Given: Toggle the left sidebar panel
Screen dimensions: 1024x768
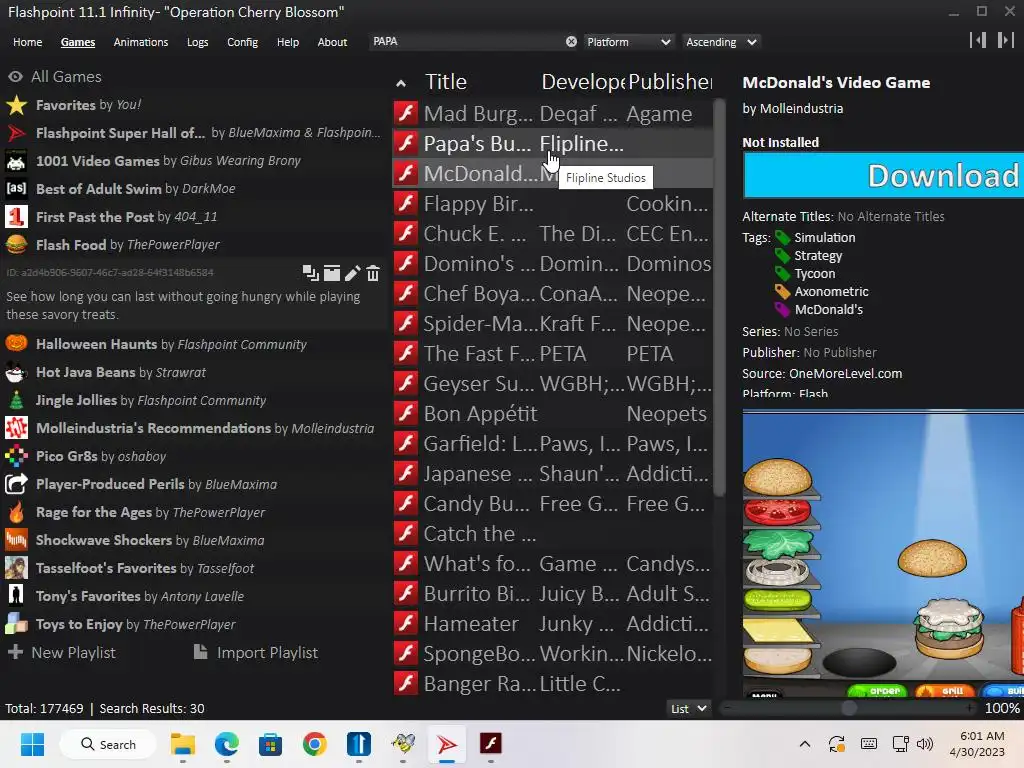Looking at the screenshot, I should pyautogui.click(x=978, y=40).
